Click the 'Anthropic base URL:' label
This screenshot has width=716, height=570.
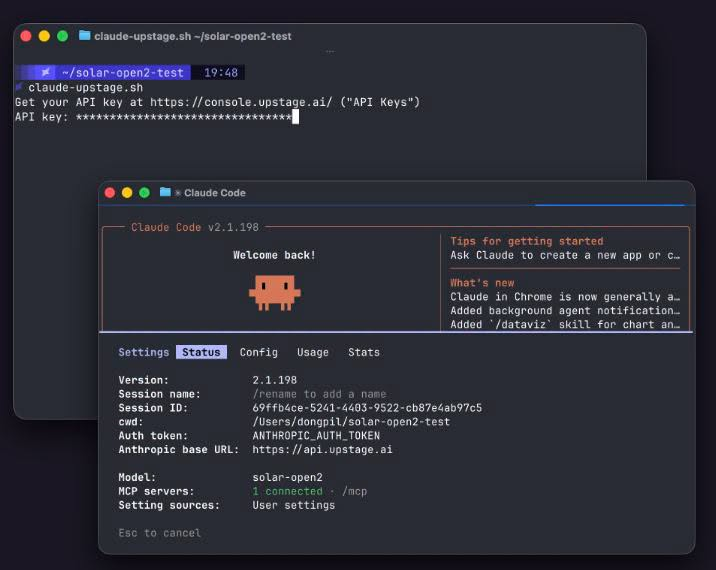tap(179, 449)
